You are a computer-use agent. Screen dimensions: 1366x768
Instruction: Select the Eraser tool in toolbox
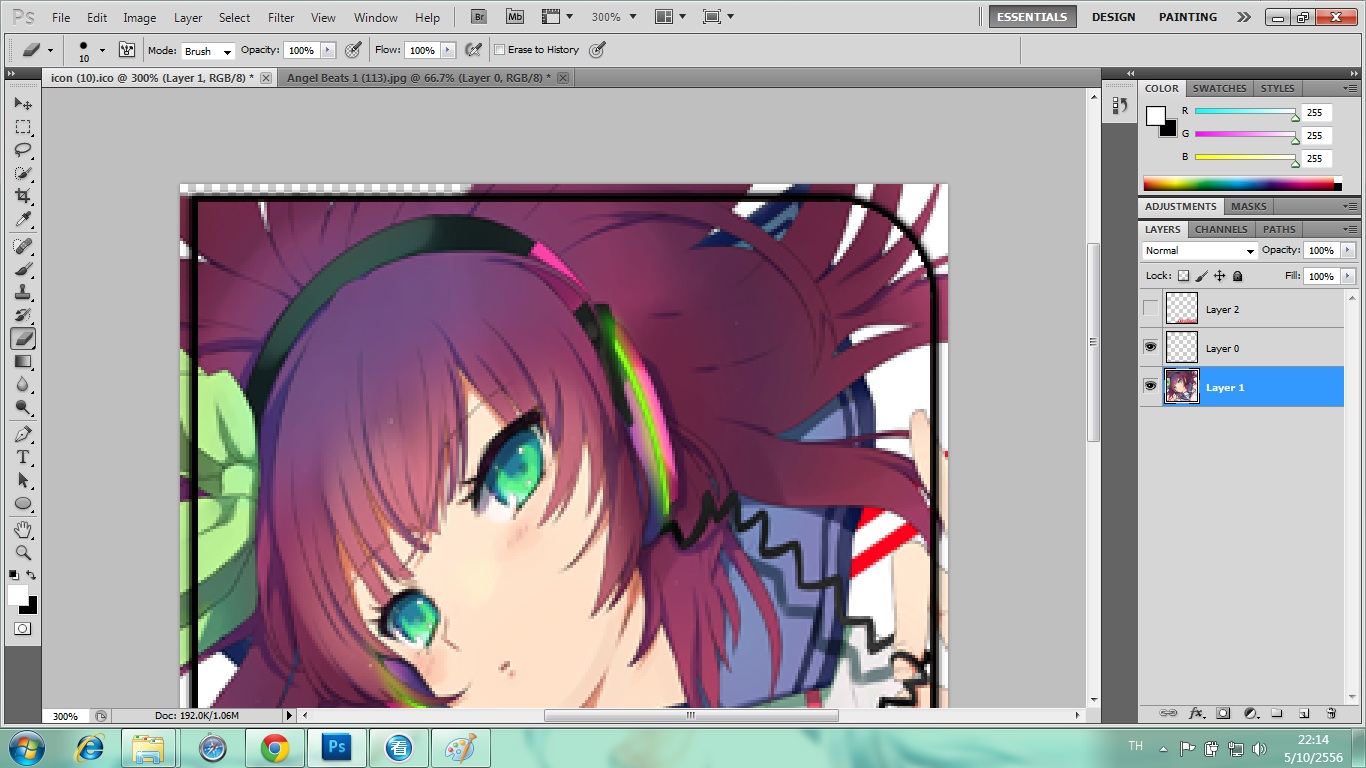coord(23,339)
